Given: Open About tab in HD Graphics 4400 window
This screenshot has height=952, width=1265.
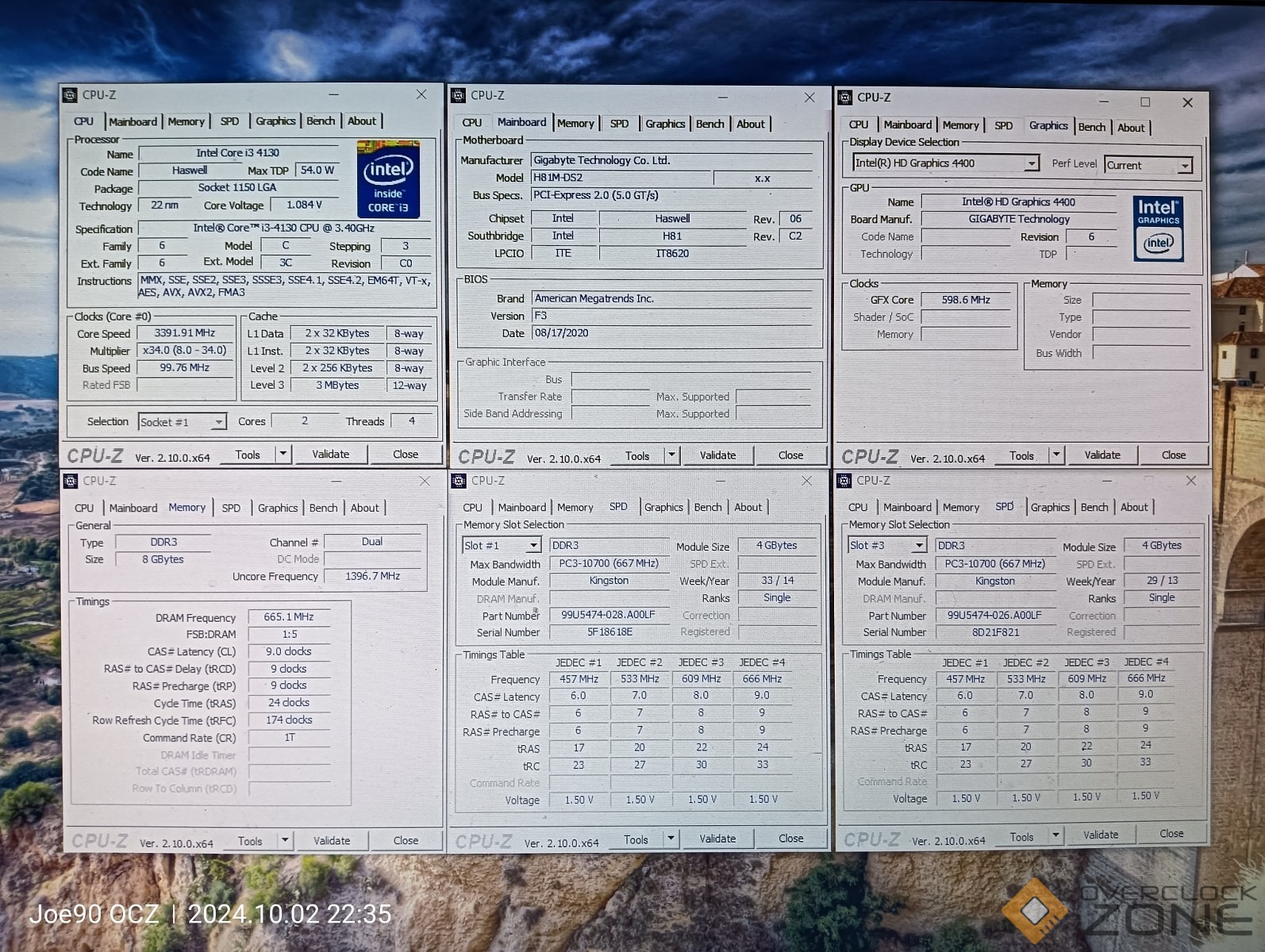Looking at the screenshot, I should point(1130,128).
